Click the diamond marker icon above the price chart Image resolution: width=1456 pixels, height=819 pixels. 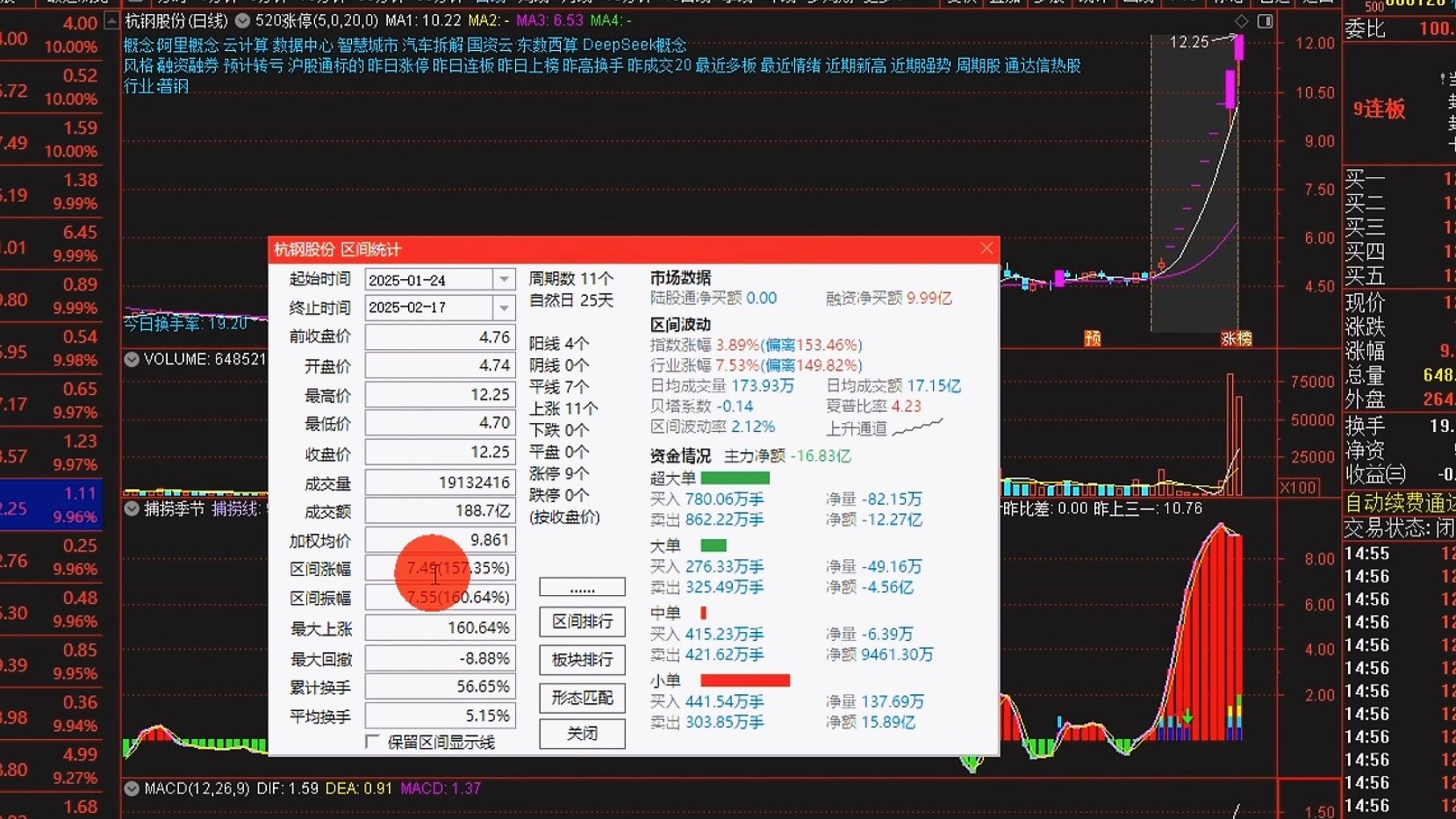coord(1241,19)
